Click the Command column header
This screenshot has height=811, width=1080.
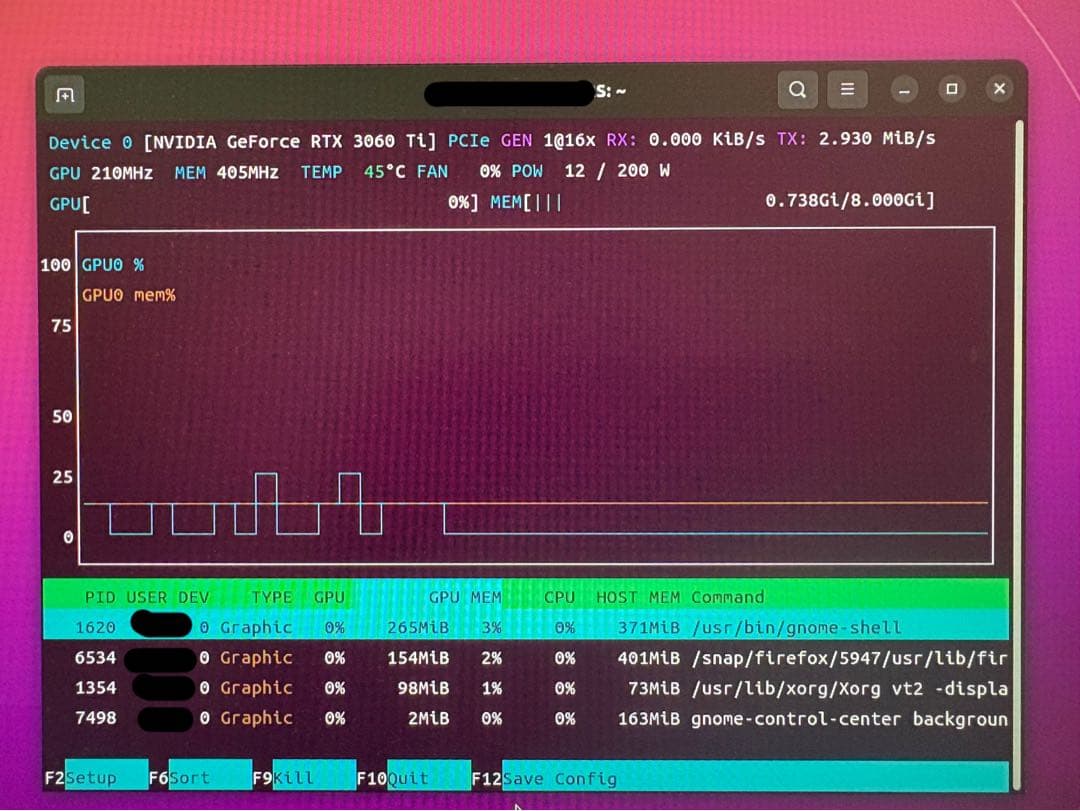tap(727, 597)
